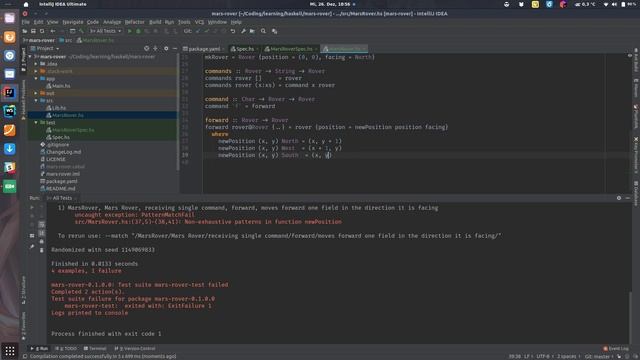Click the Rerun icon in Run panel
The height and width of the screenshot is (360, 640).
tap(32, 207)
